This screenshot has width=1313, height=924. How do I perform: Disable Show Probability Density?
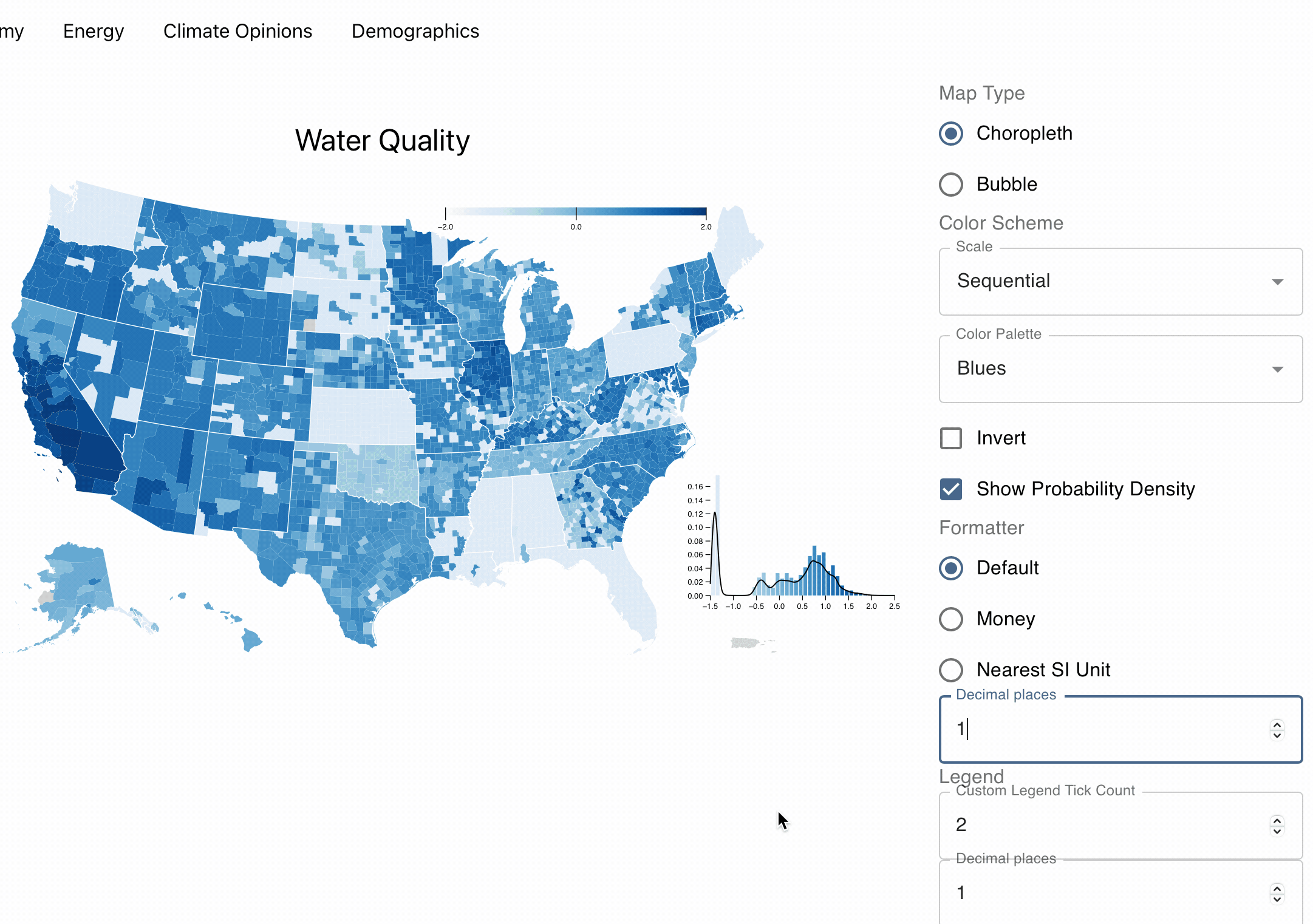tap(950, 489)
